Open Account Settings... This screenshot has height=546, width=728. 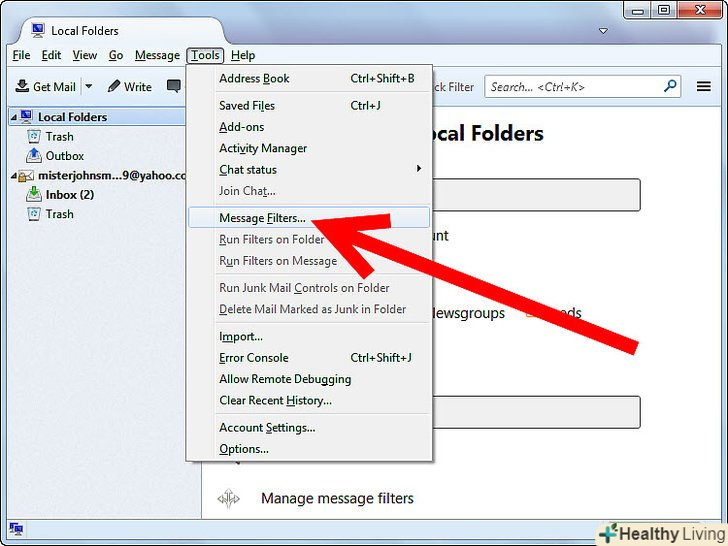pyautogui.click(x=309, y=427)
